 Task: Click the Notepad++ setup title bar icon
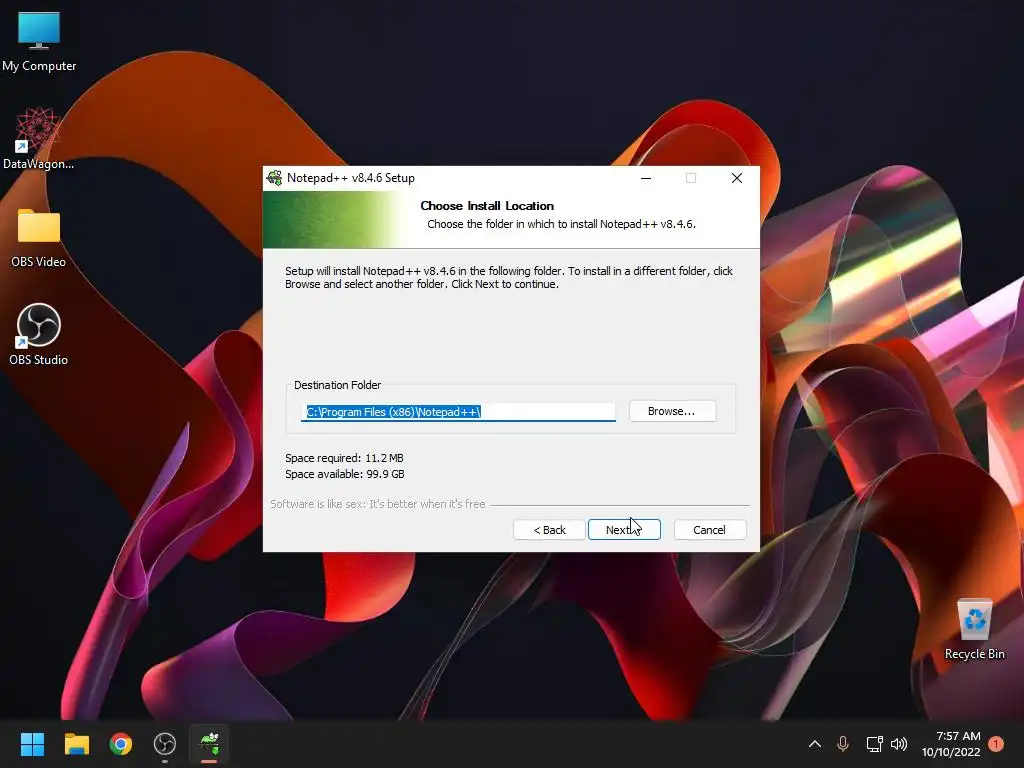coord(275,178)
